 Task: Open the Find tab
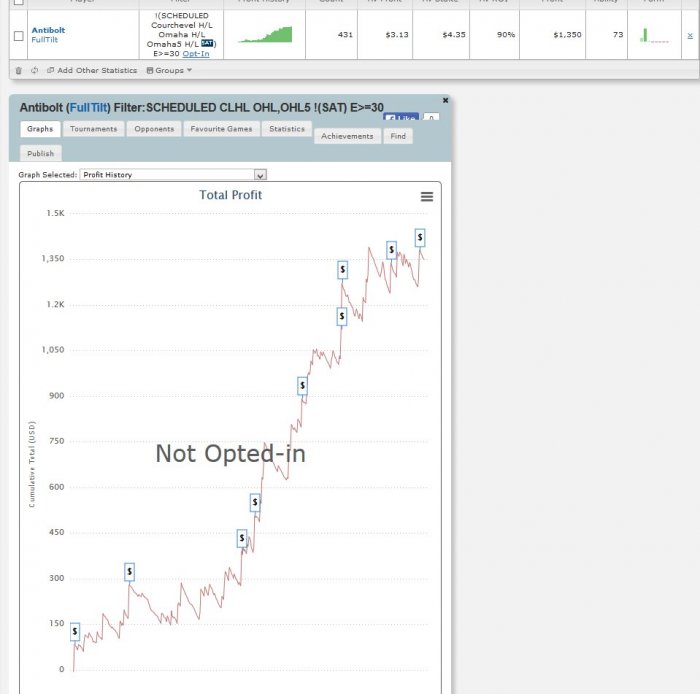(398, 136)
